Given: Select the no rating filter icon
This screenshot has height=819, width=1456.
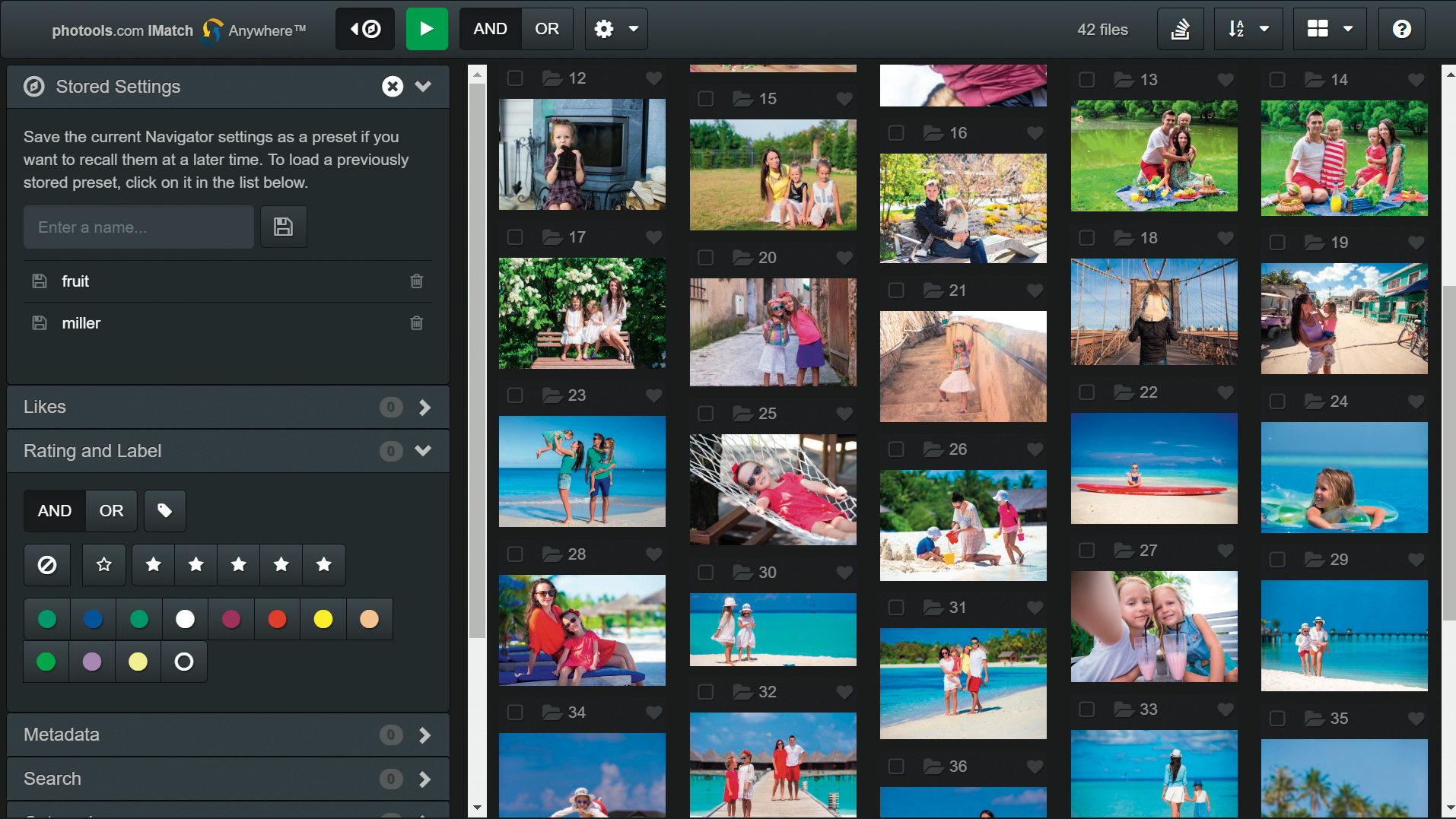Looking at the screenshot, I should [47, 565].
